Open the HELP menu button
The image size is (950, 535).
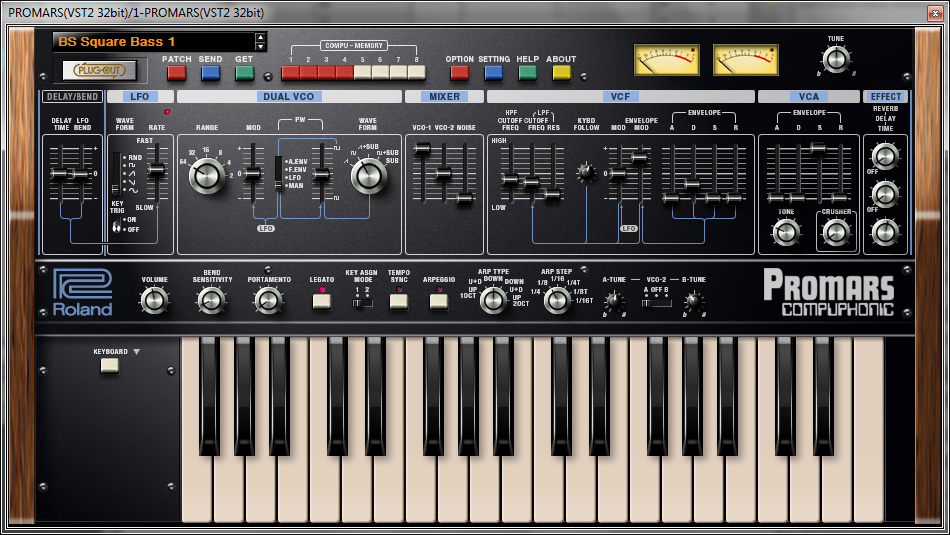click(x=527, y=73)
